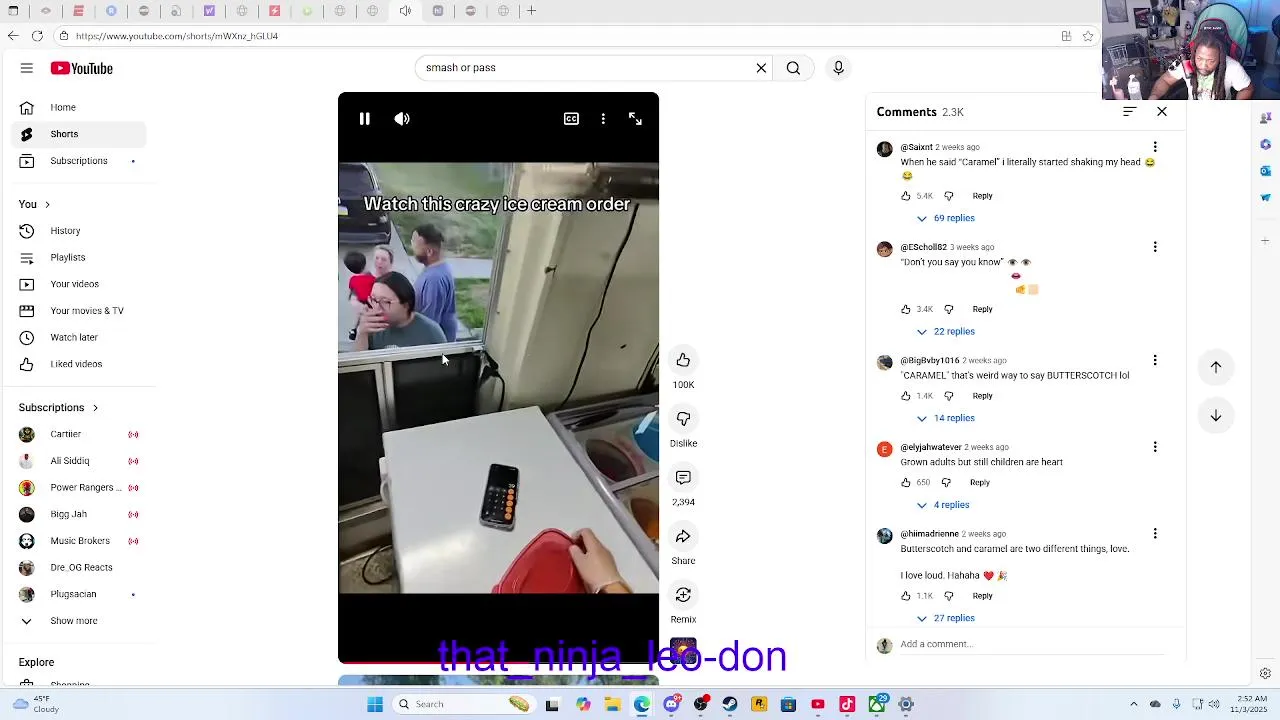Close the Comments panel
Image resolution: width=1280 pixels, height=720 pixels.
(1162, 111)
